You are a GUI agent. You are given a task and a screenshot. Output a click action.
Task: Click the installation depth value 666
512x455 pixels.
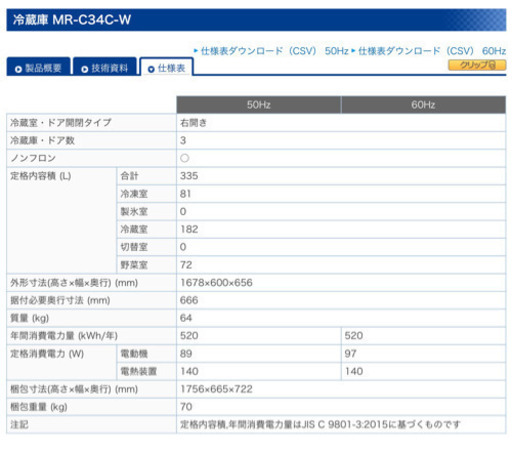pos(189,300)
